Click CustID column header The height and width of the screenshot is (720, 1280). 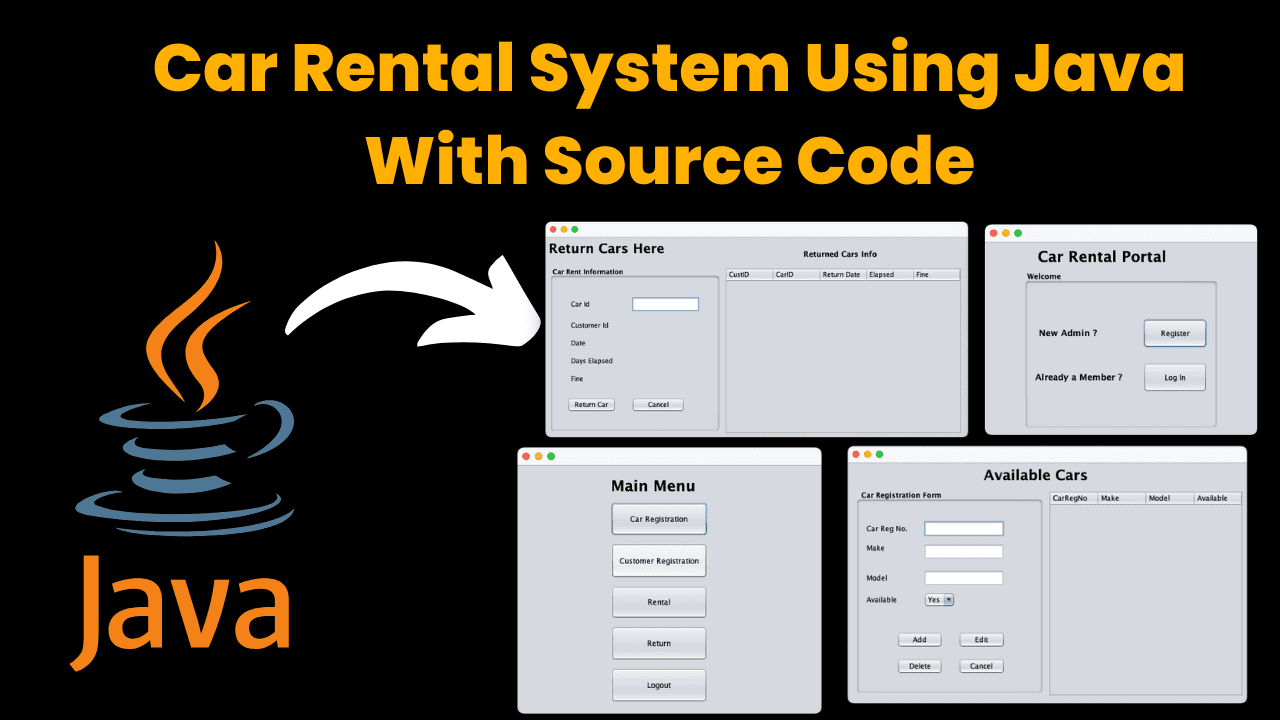[749, 274]
